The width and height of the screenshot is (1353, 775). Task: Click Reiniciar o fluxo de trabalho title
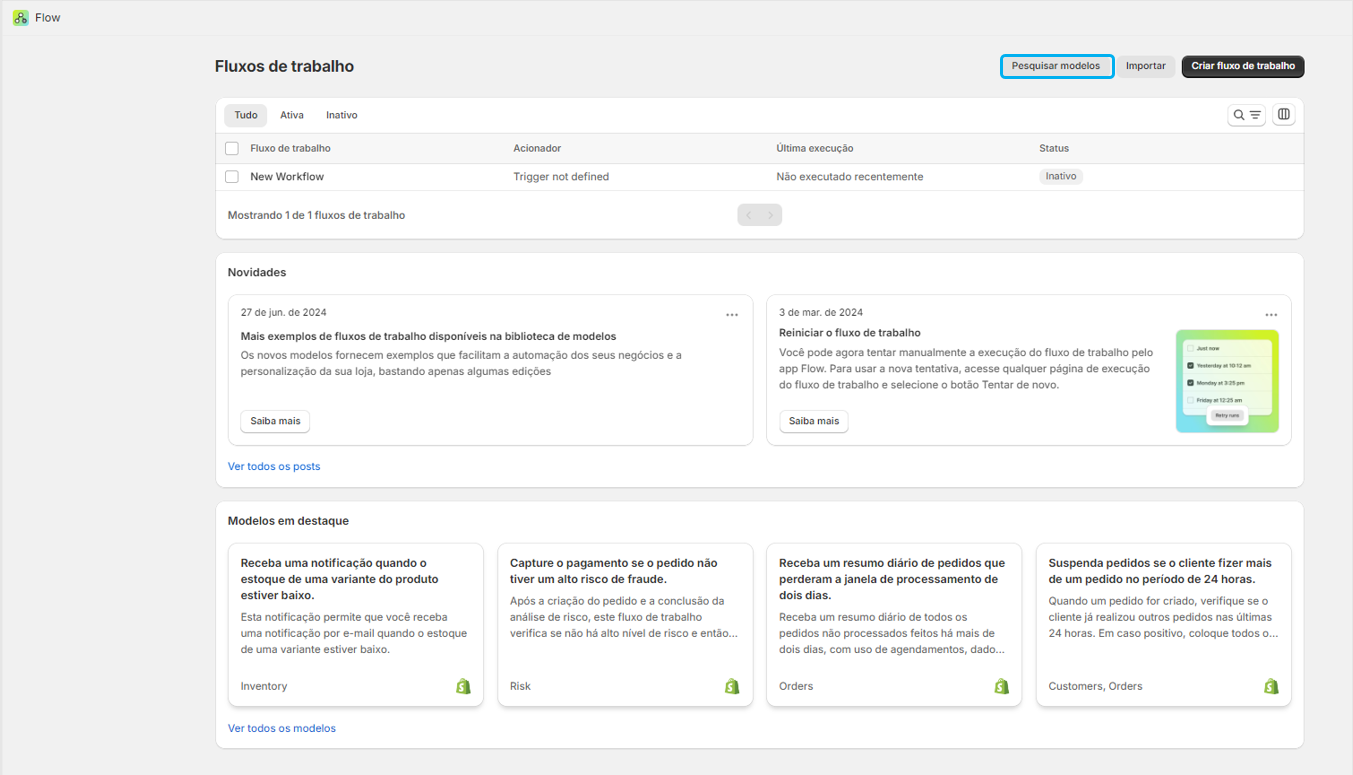850,332
